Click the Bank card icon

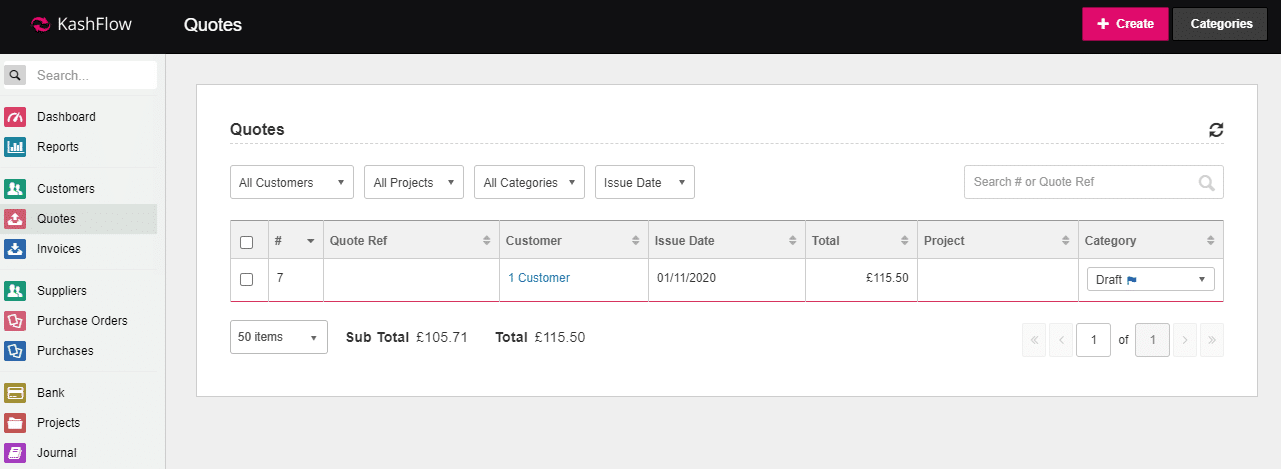[15, 393]
